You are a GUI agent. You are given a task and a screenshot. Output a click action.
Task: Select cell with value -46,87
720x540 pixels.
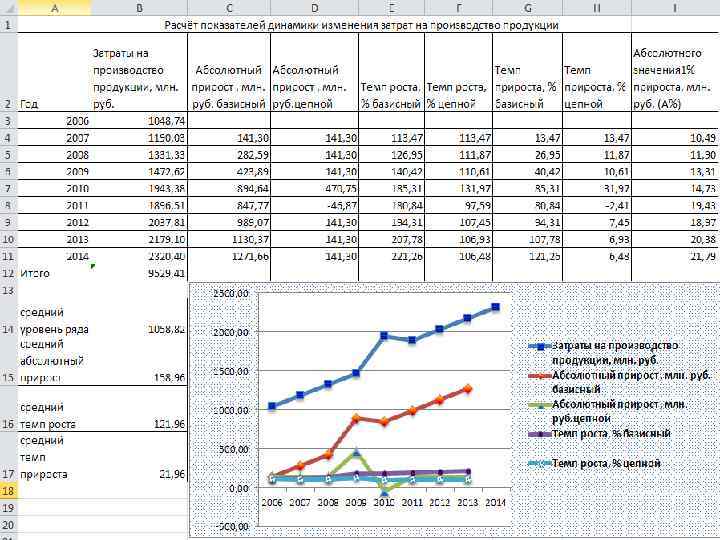[x=315, y=205]
